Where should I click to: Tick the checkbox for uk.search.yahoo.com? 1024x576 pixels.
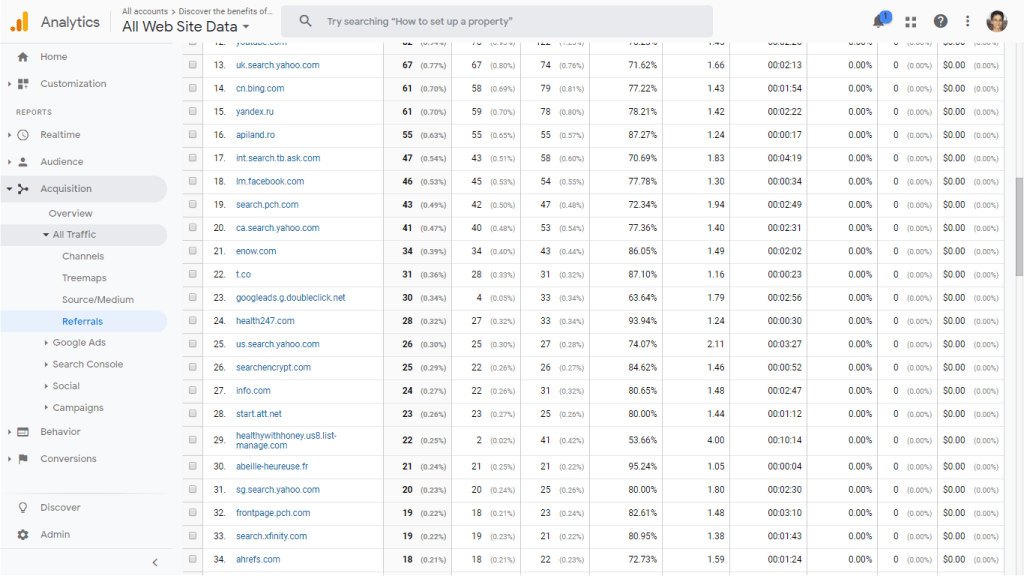[193, 65]
